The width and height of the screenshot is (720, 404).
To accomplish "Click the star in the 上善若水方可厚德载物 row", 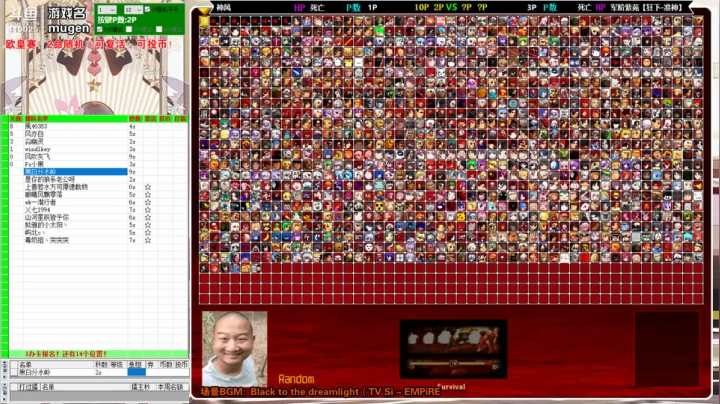I will [x=148, y=187].
